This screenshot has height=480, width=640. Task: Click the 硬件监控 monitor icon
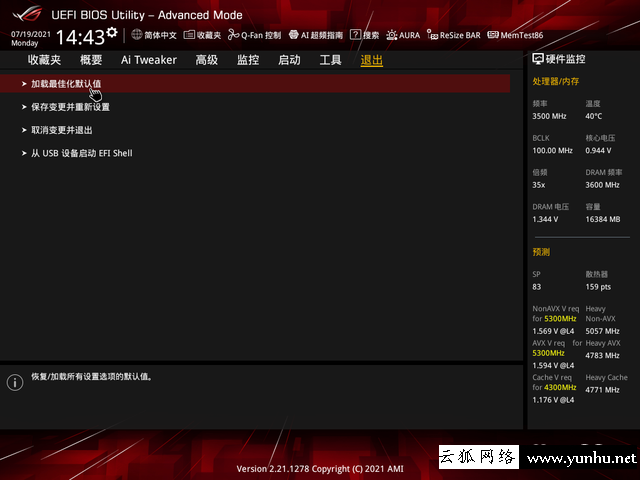click(538, 59)
